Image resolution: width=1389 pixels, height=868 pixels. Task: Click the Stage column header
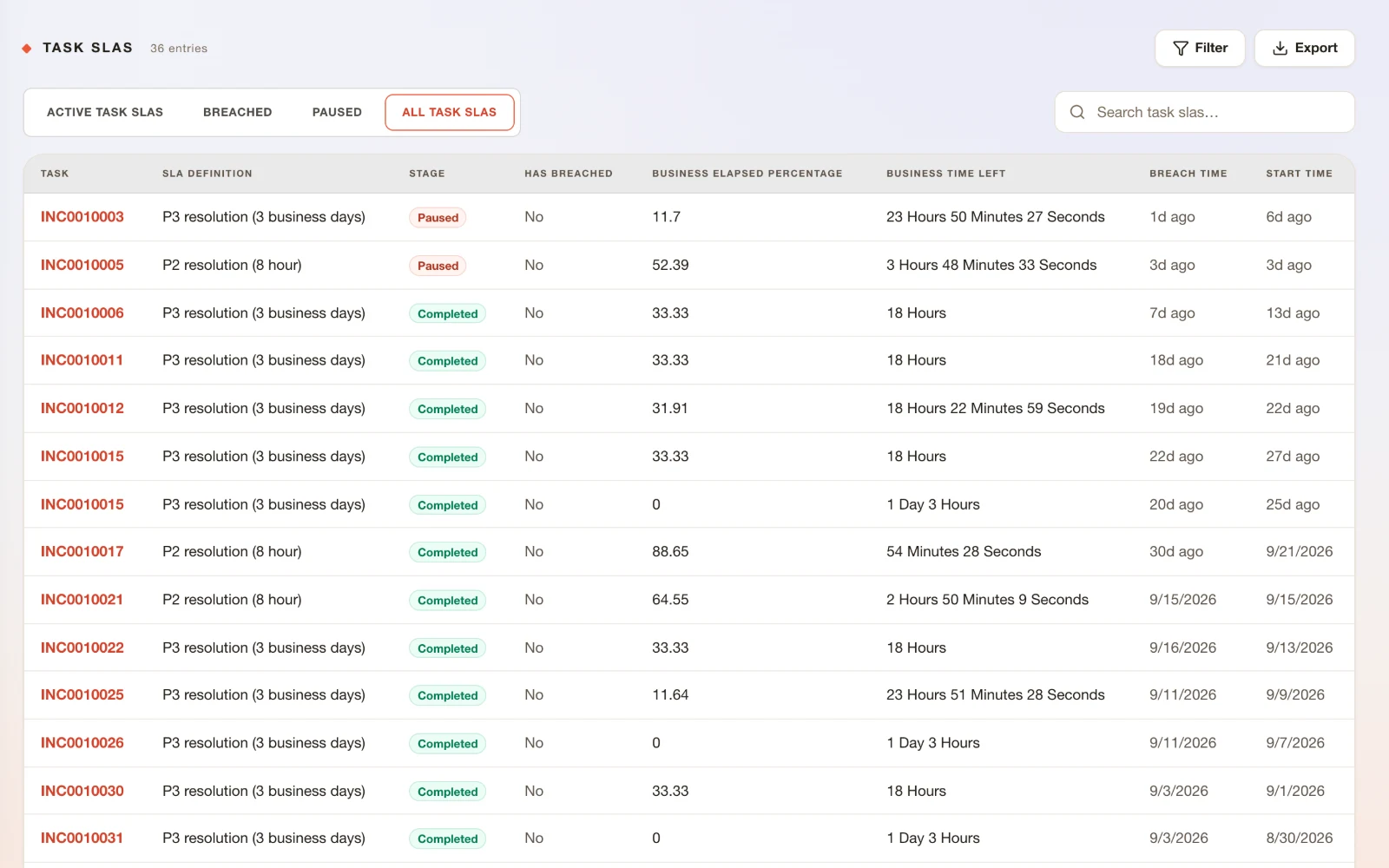[427, 174]
